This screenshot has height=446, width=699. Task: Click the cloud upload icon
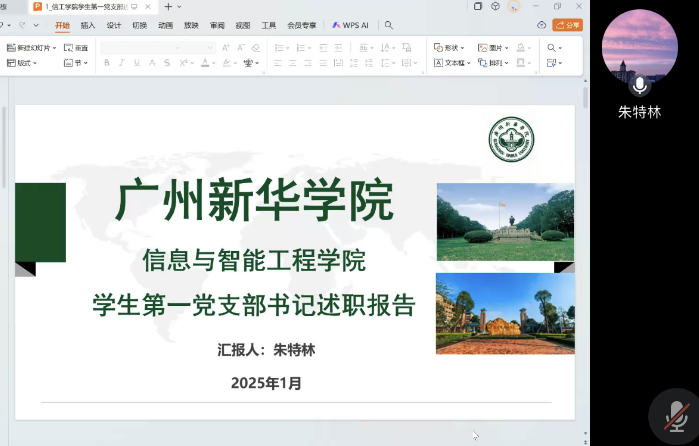pyautogui.click(x=542, y=25)
